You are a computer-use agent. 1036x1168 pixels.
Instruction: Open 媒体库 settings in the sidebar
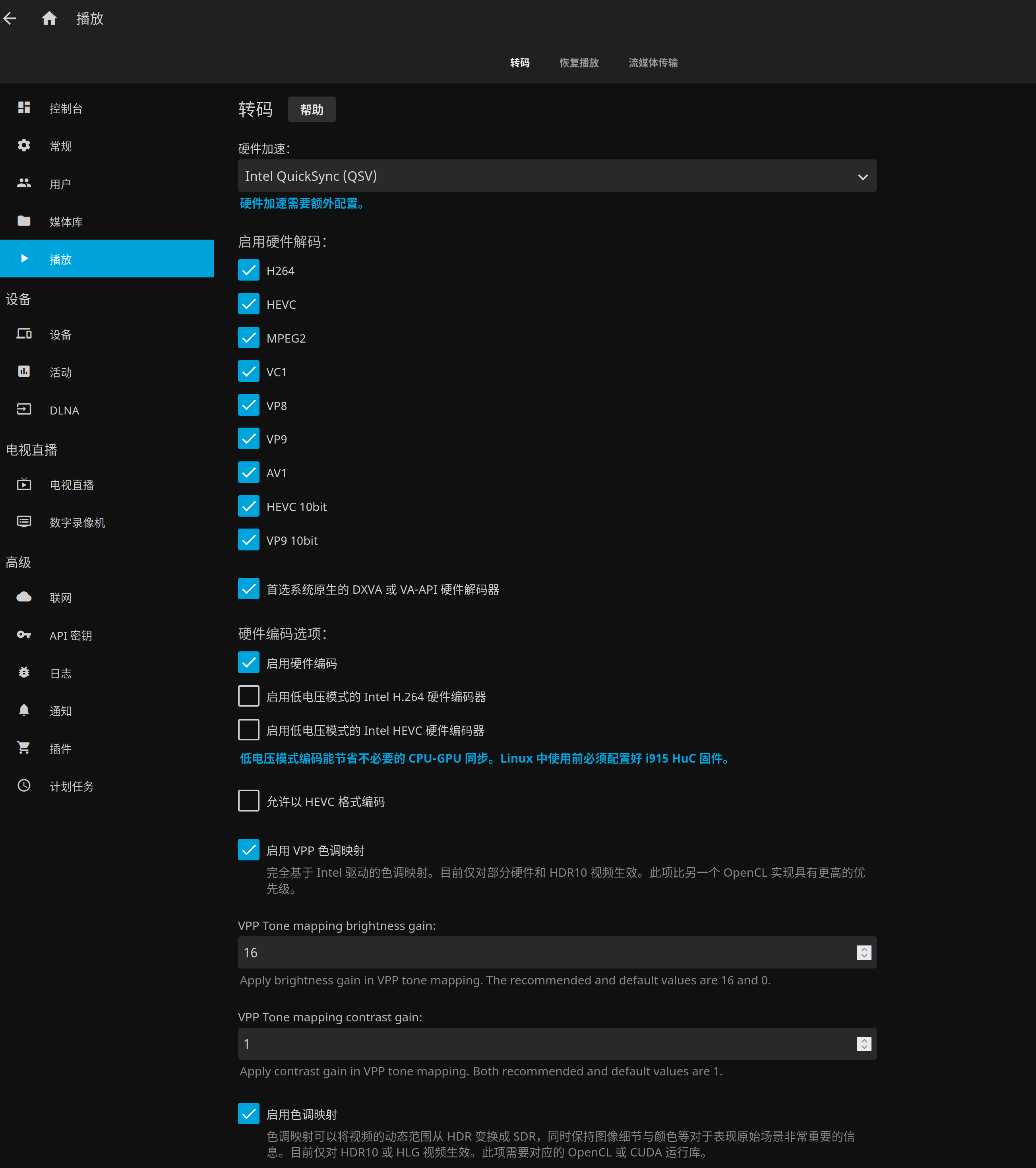pos(107,221)
